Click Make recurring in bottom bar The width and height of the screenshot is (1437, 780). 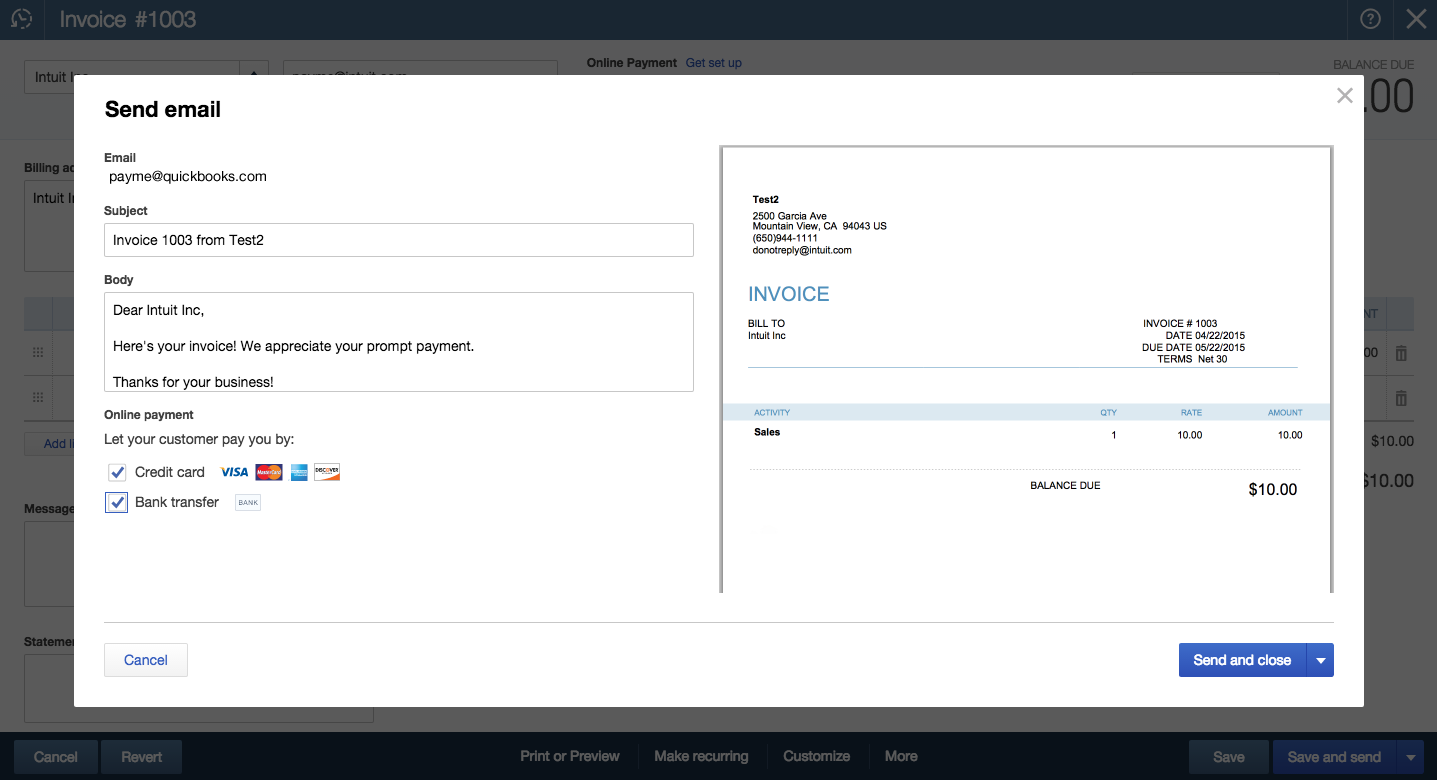pos(701,756)
